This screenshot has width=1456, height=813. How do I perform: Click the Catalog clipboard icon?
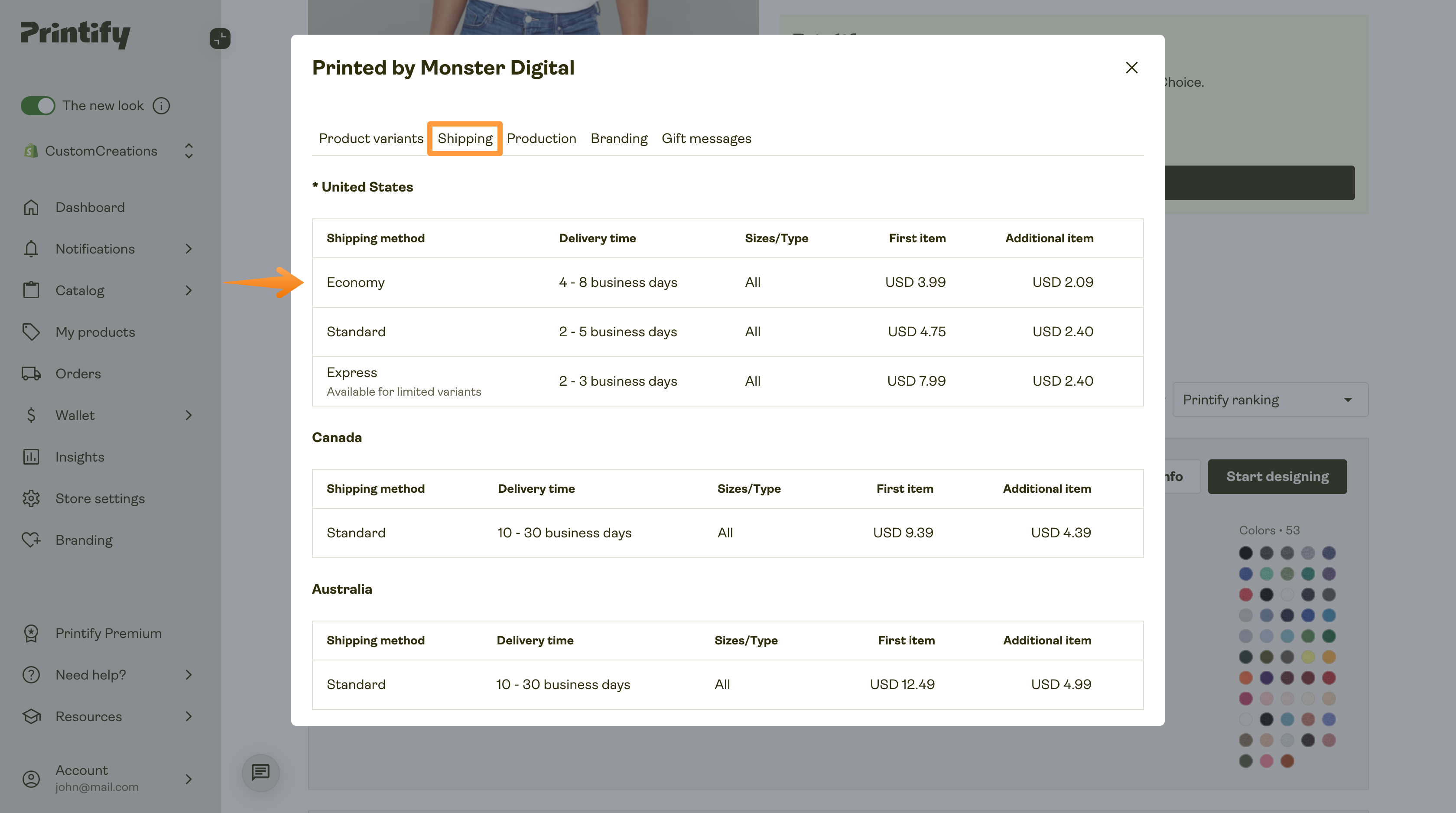tap(31, 291)
